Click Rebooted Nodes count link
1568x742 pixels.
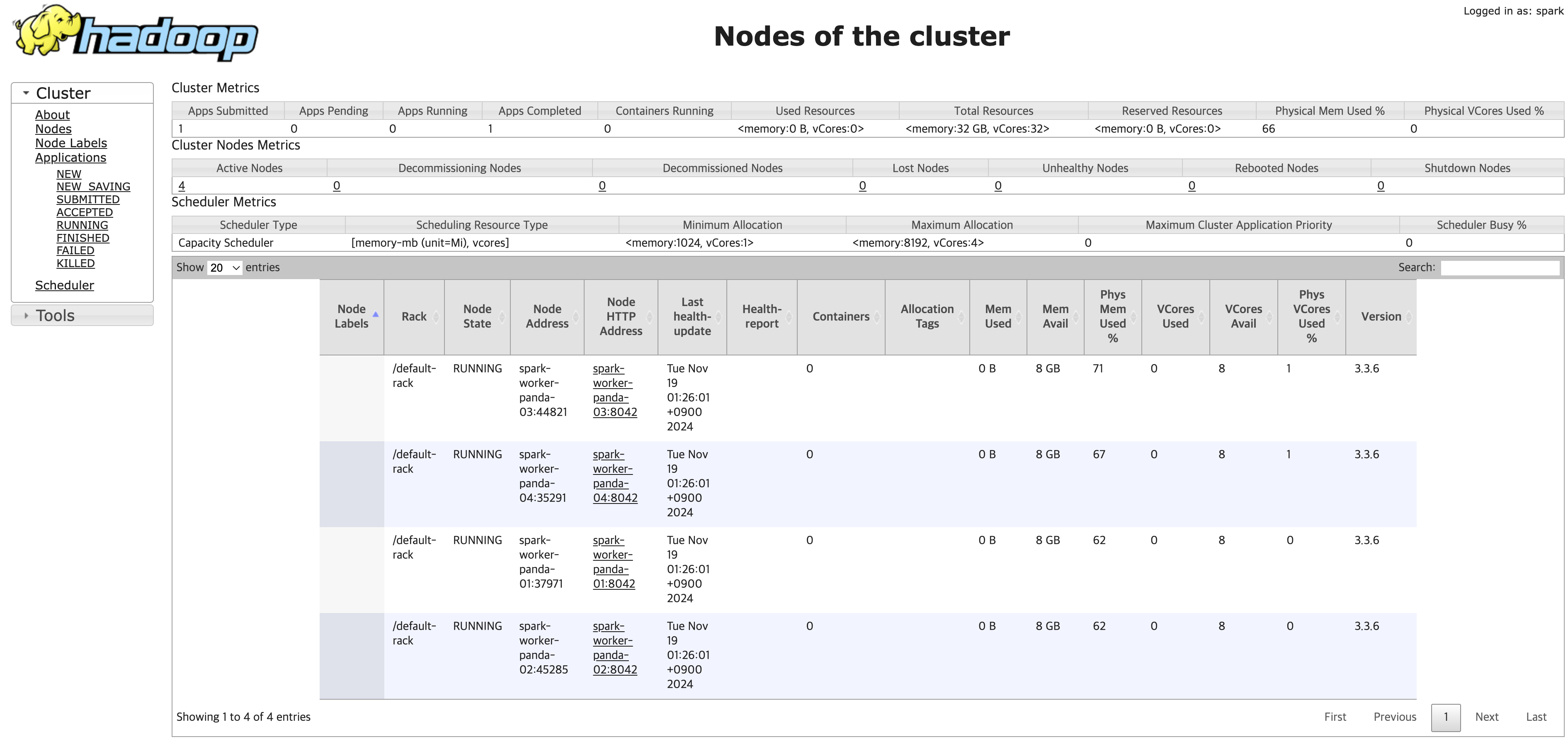click(1192, 186)
